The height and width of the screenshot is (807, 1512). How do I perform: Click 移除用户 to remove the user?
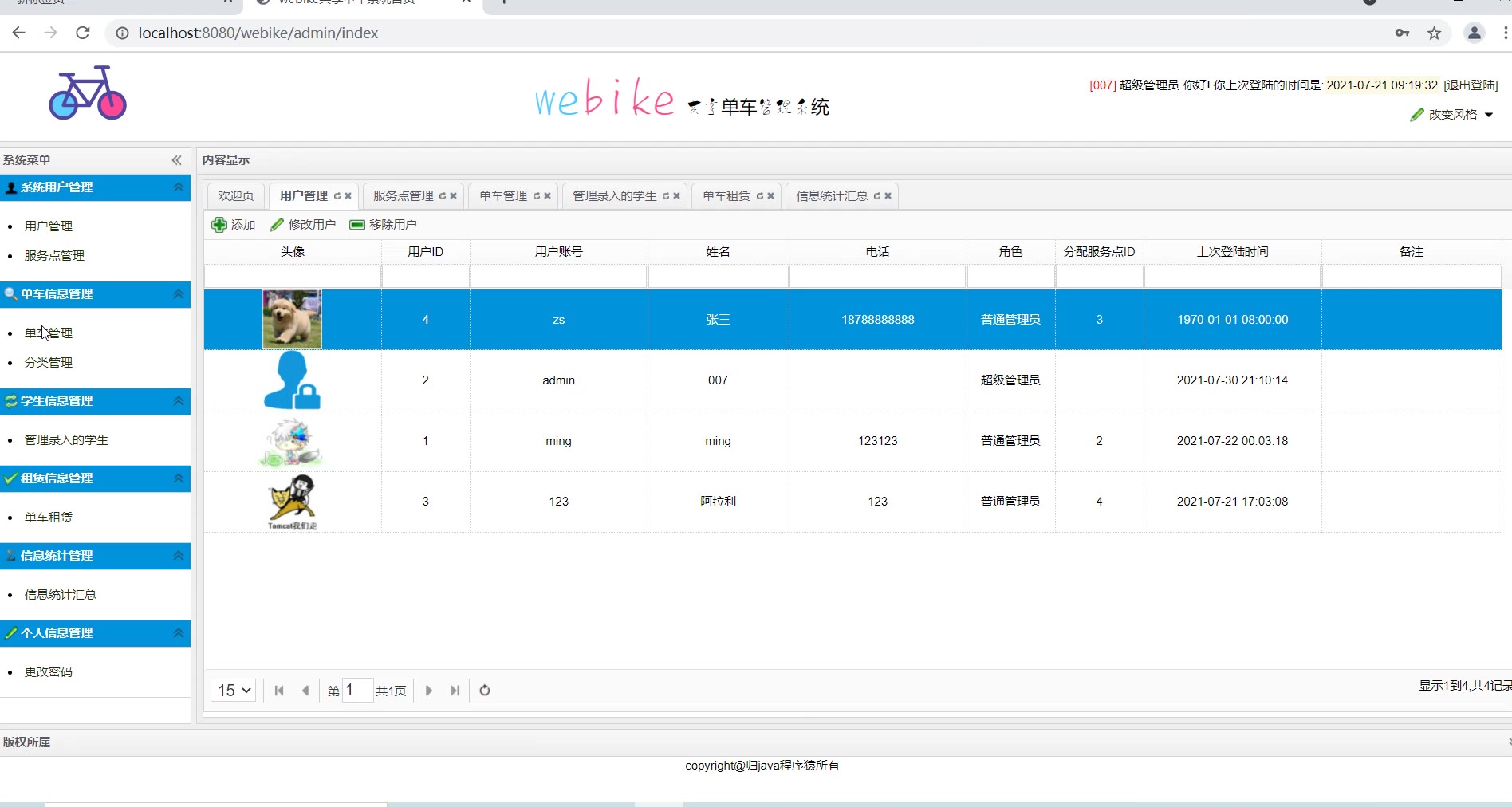point(384,225)
